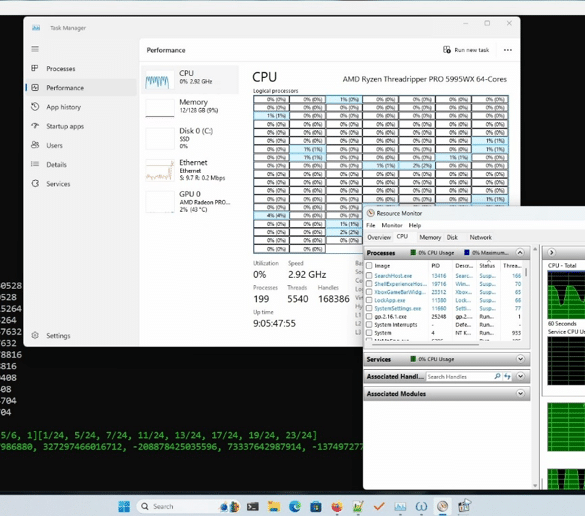Viewport: 585px width, 516px height.
Task: Sort processes by the Image column header
Action: point(382,266)
